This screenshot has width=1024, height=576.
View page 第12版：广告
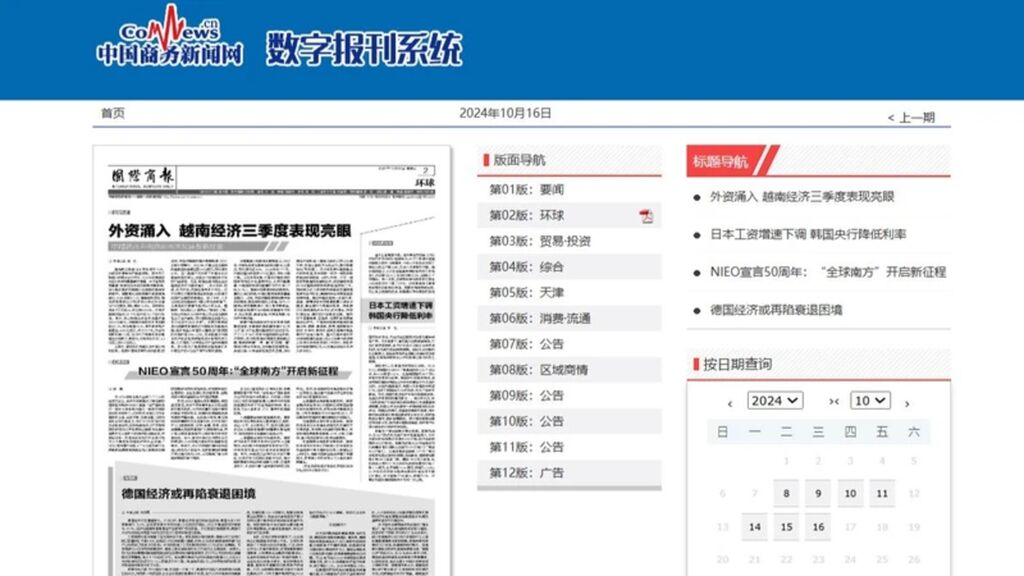pyautogui.click(x=526, y=473)
